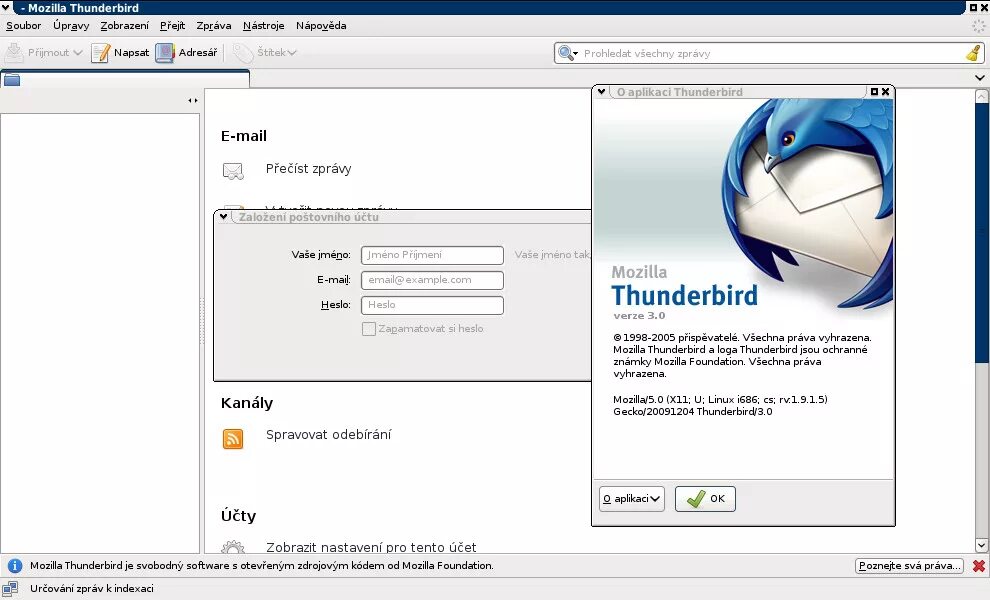Expand the Přijmout dropdown arrow
Viewport: 990px width, 600px height.
click(x=78, y=52)
